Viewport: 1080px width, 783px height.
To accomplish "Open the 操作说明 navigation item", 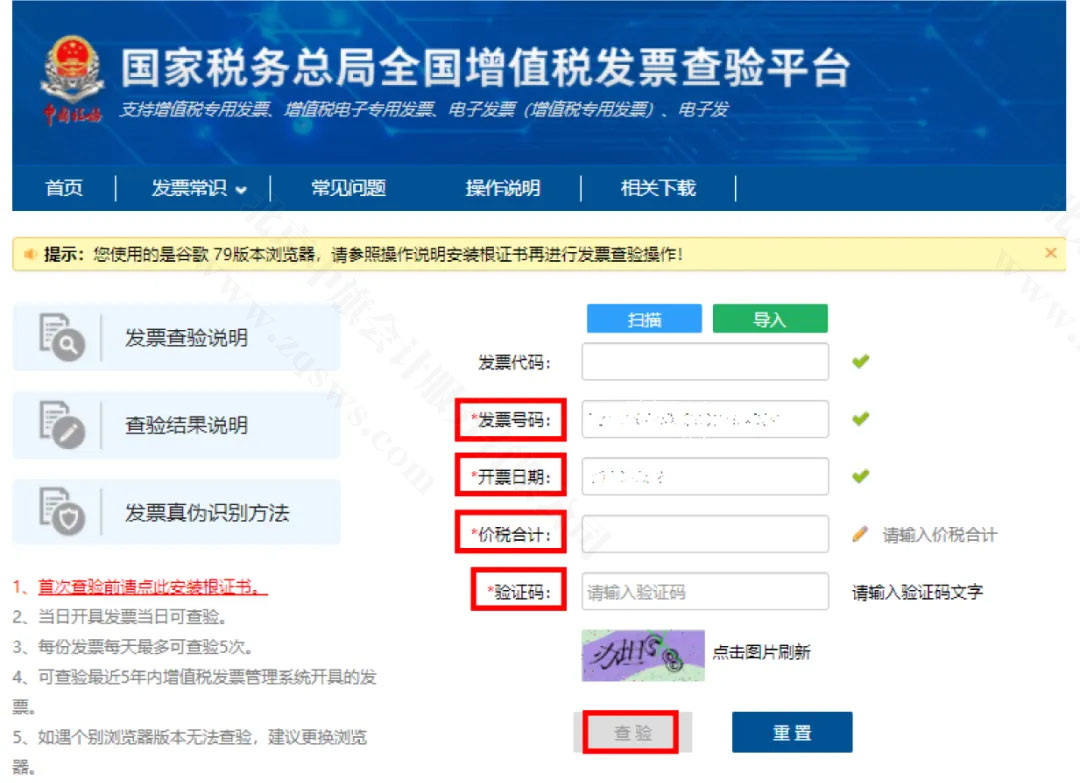I will (502, 188).
